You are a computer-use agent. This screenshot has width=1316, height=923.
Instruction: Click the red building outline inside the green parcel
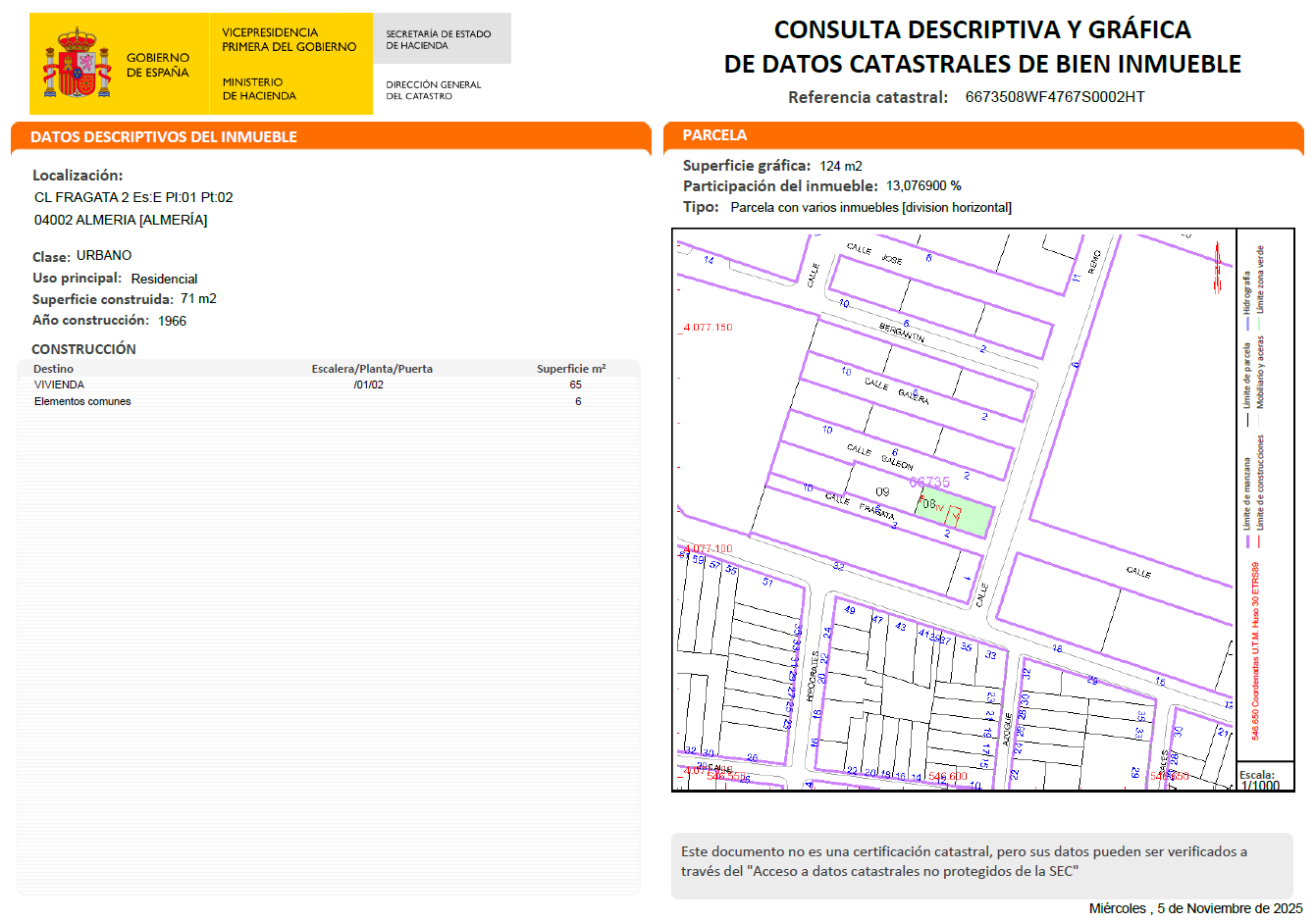[x=953, y=514]
